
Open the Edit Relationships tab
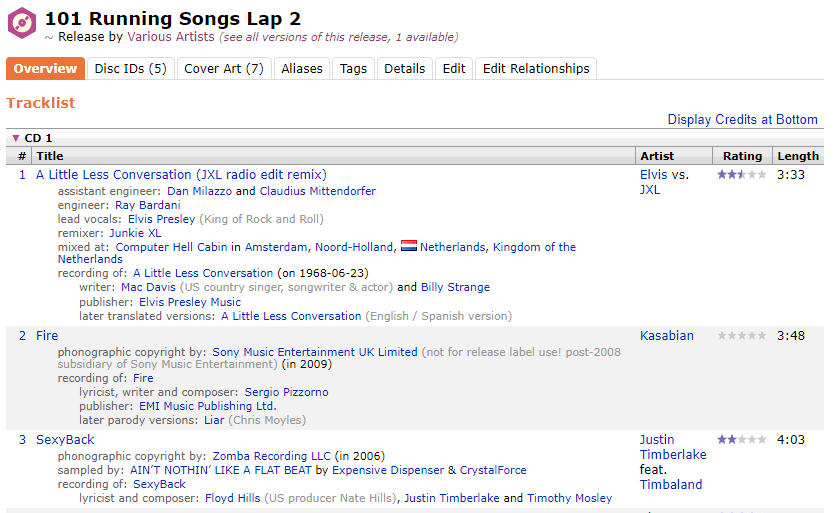point(536,68)
